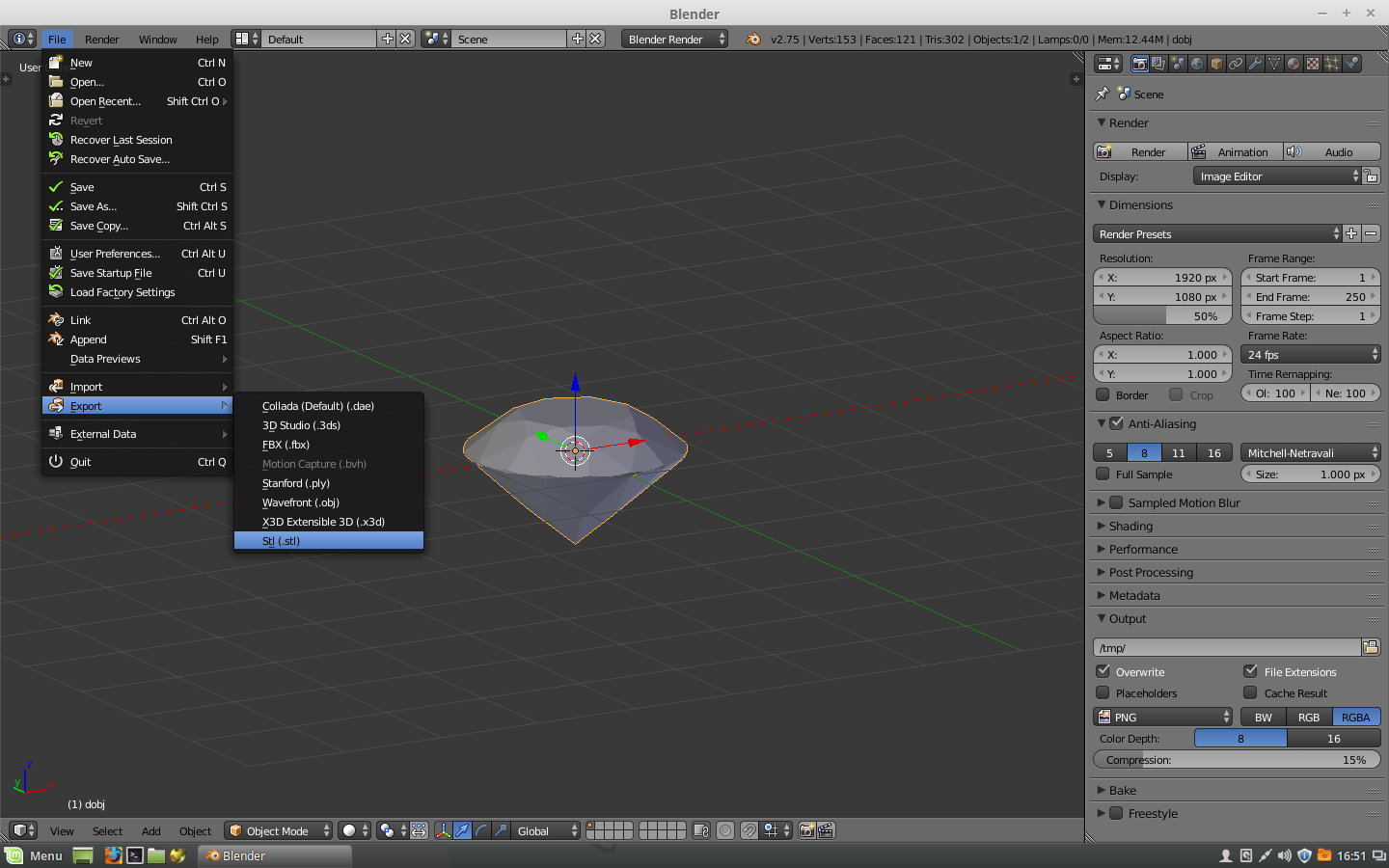Open the Import submenu entry
The width and height of the screenshot is (1389, 868).
[x=138, y=387]
